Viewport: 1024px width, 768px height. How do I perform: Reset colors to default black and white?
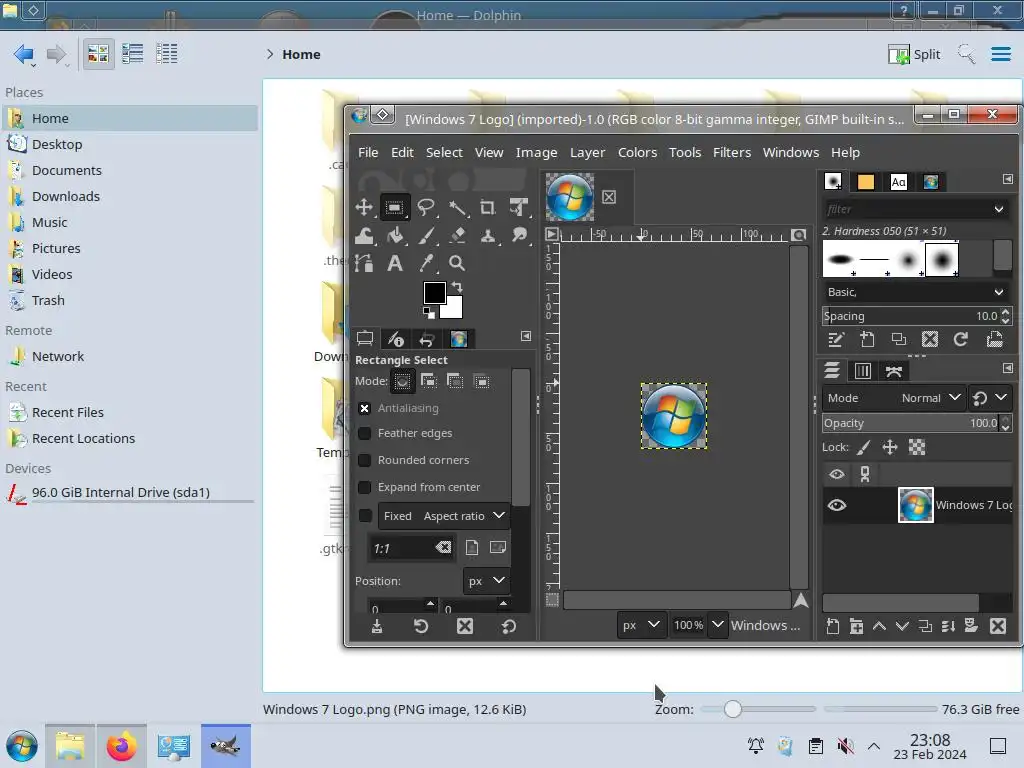(428, 313)
